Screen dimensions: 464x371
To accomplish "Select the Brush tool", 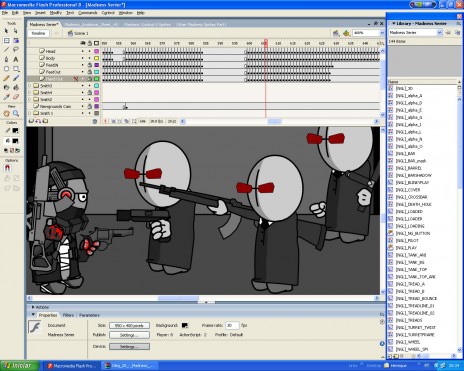I will pos(16,78).
